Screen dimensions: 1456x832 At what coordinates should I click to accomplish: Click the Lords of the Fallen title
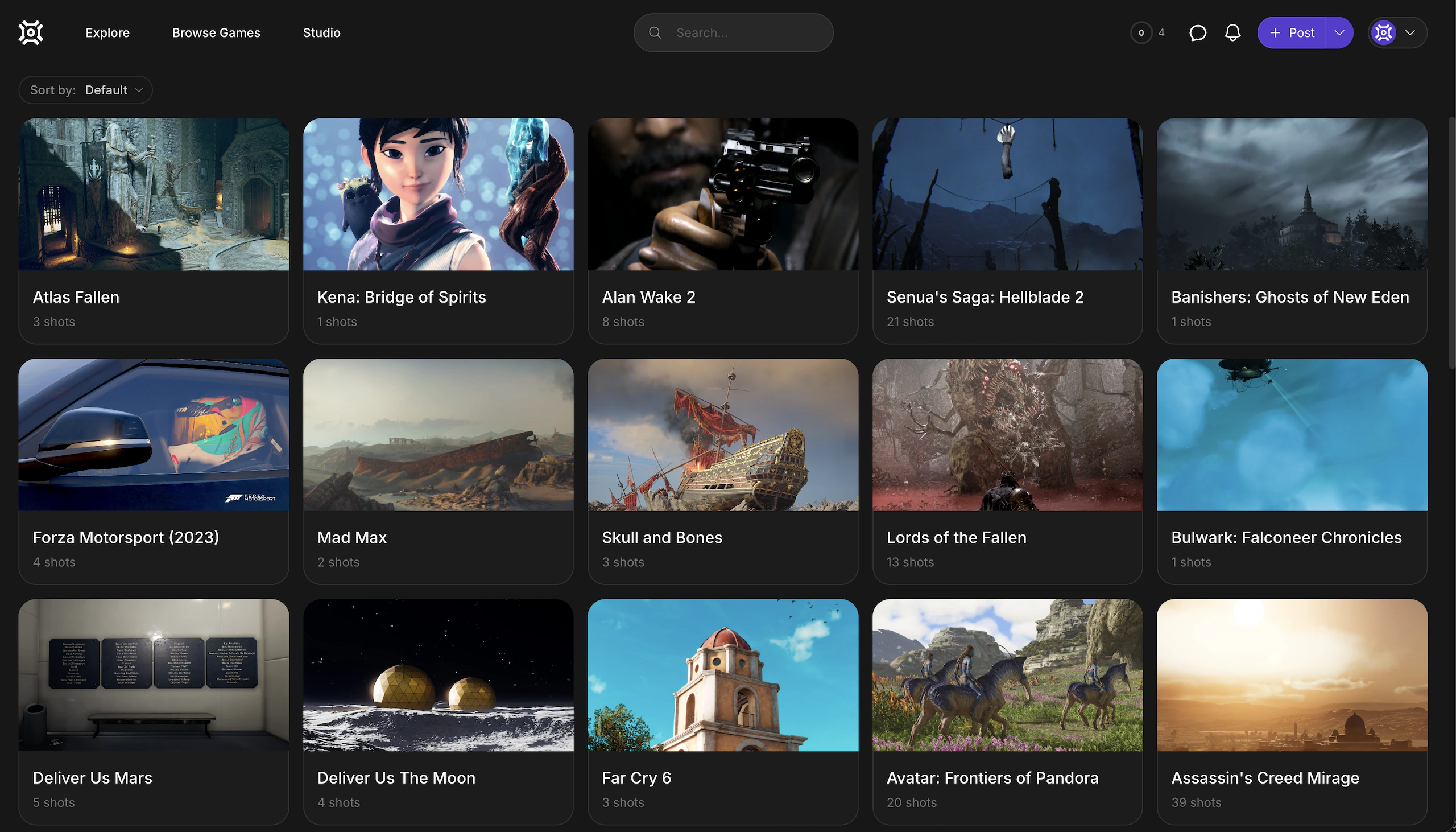point(957,538)
